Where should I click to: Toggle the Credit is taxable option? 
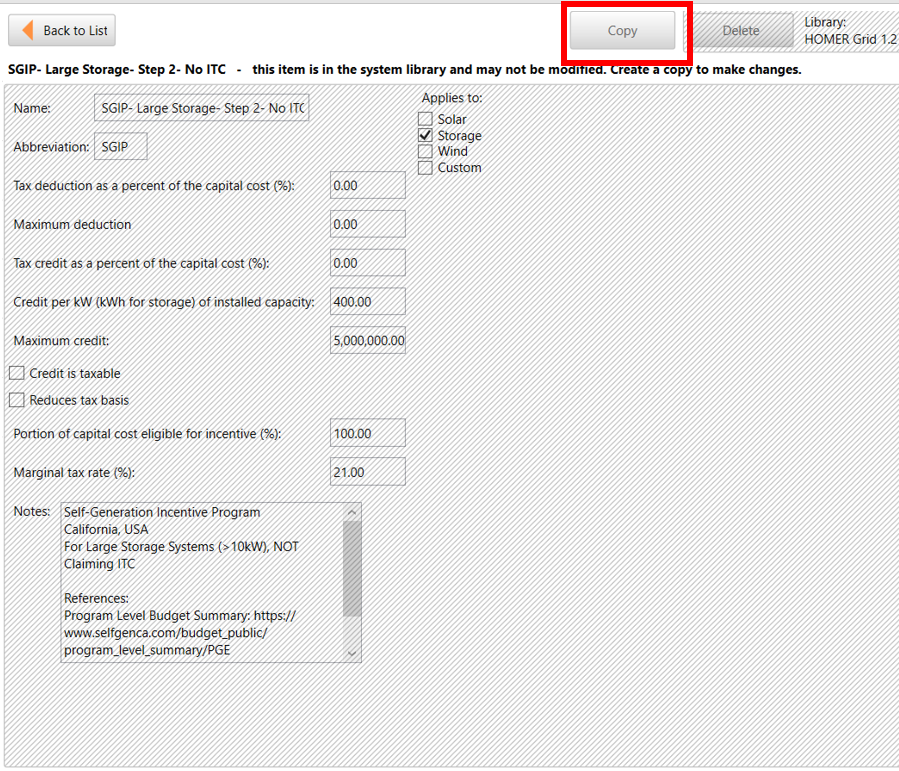click(17, 373)
